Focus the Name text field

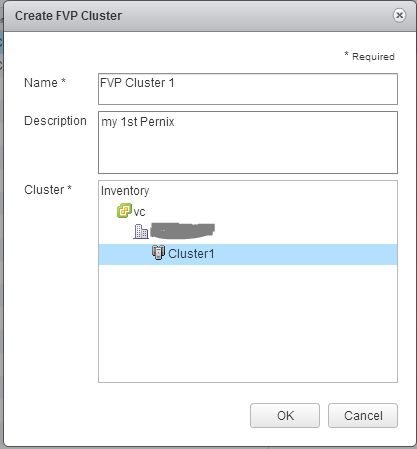pyautogui.click(x=248, y=89)
